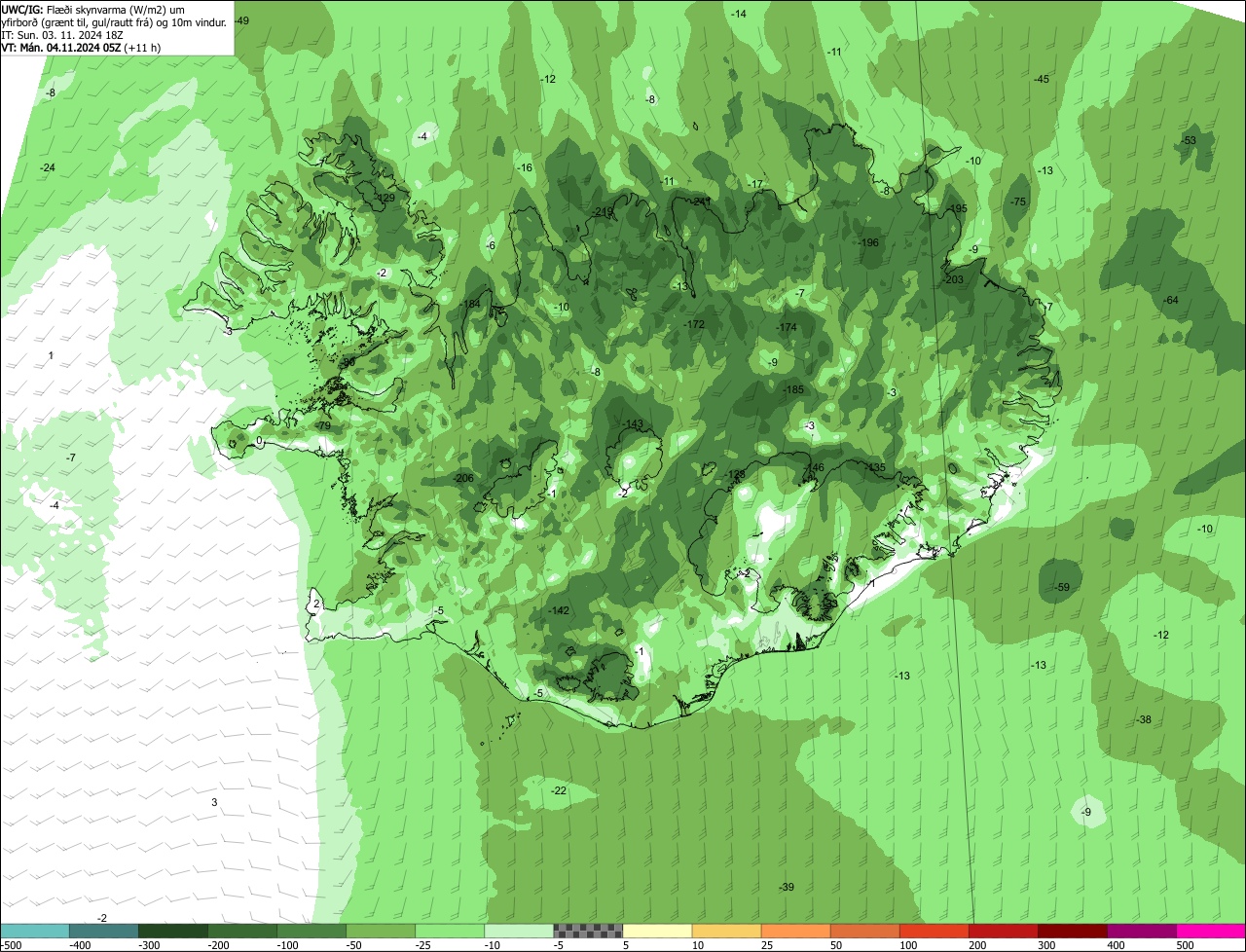Pick the orange swatch between 25 and 50

coord(795,931)
